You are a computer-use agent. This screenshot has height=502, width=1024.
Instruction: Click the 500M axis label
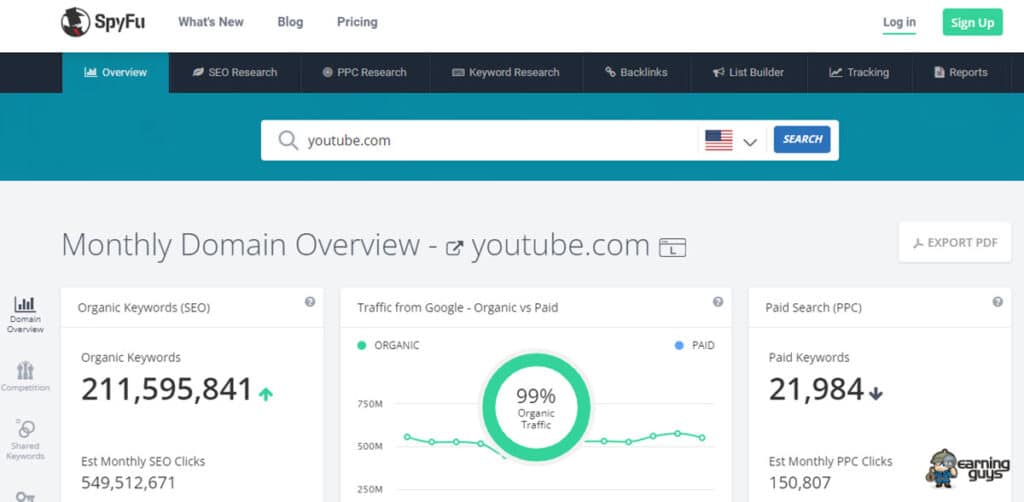tap(370, 447)
